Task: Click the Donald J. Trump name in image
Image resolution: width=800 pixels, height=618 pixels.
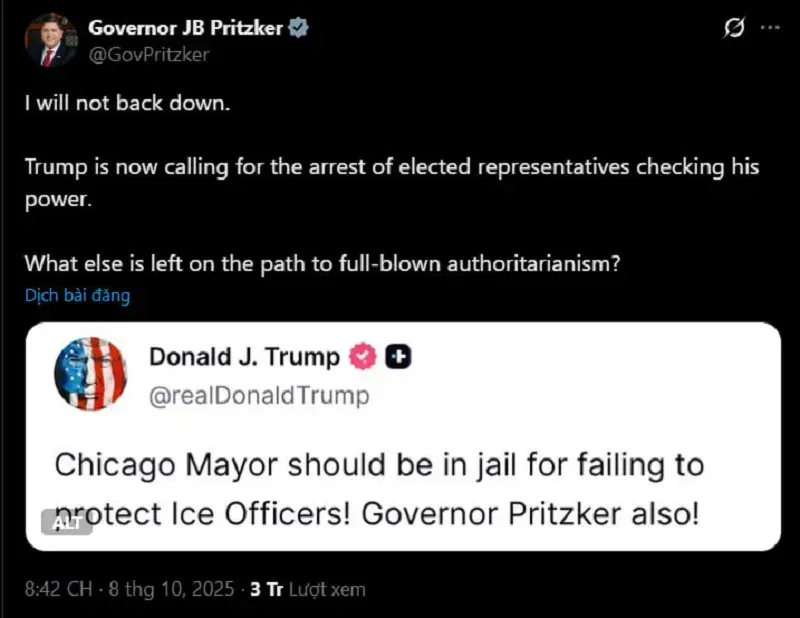Action: 244,357
